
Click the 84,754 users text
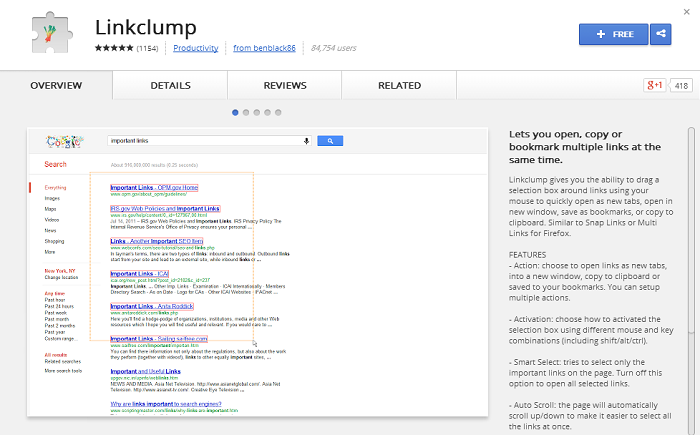click(333, 48)
